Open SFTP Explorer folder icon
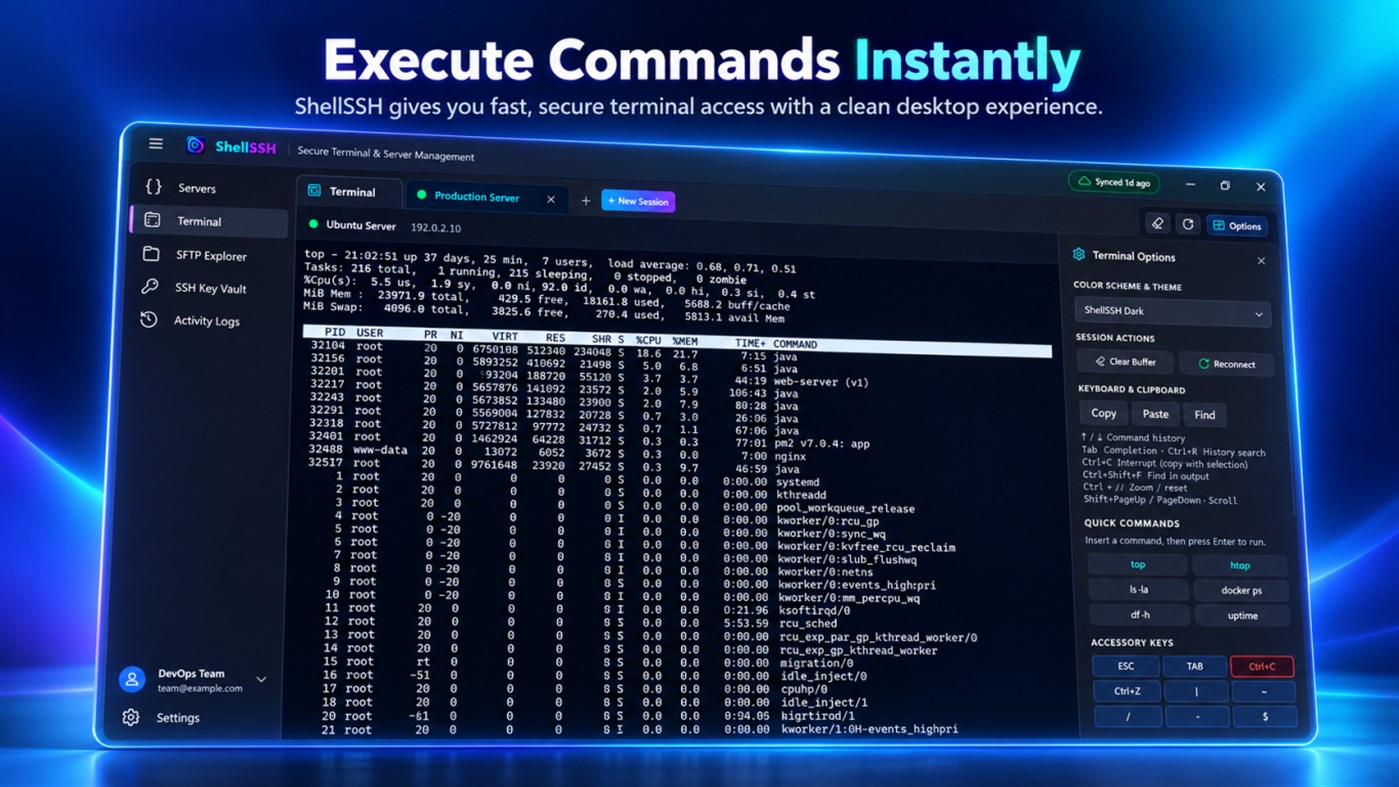The image size is (1399, 787). pyautogui.click(x=151, y=254)
